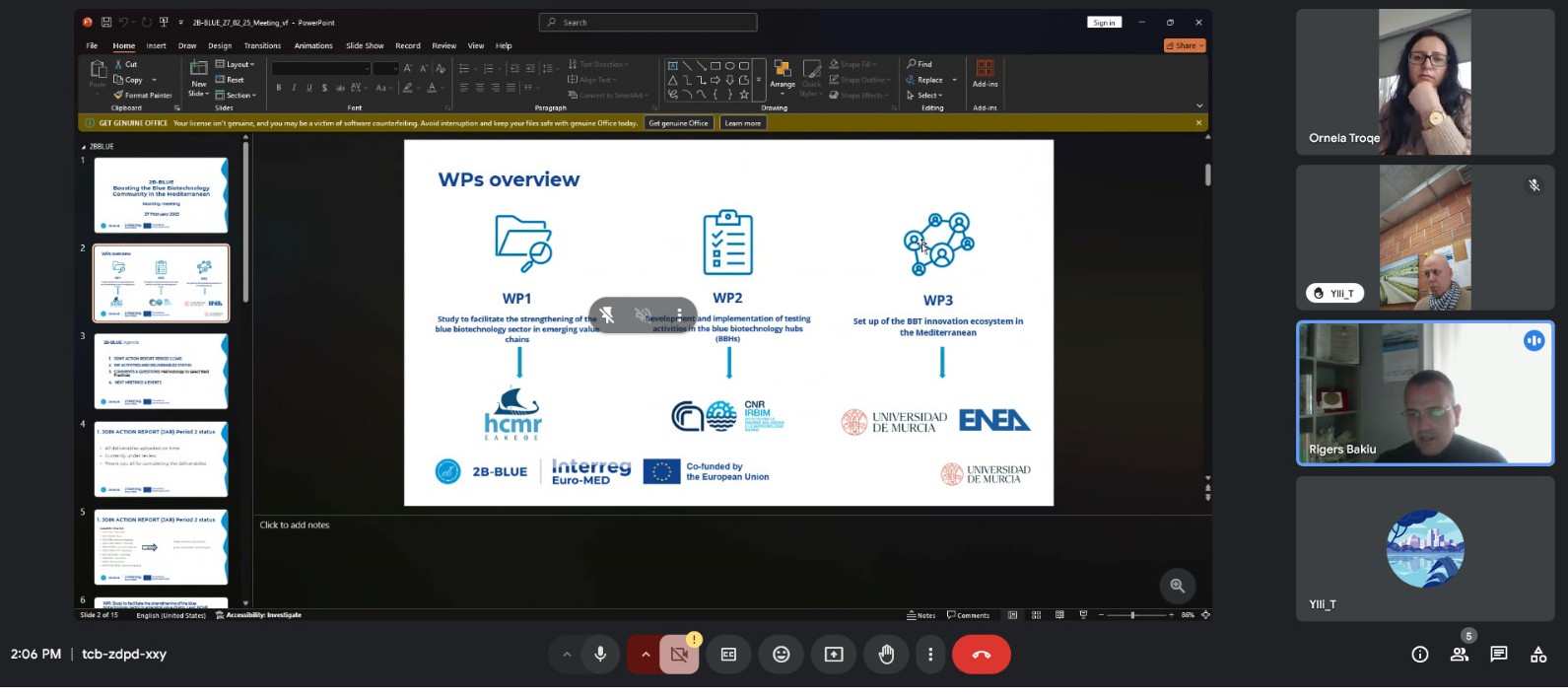The width and height of the screenshot is (1568, 698).
Task: Open more options in the call bar
Action: tap(930, 655)
